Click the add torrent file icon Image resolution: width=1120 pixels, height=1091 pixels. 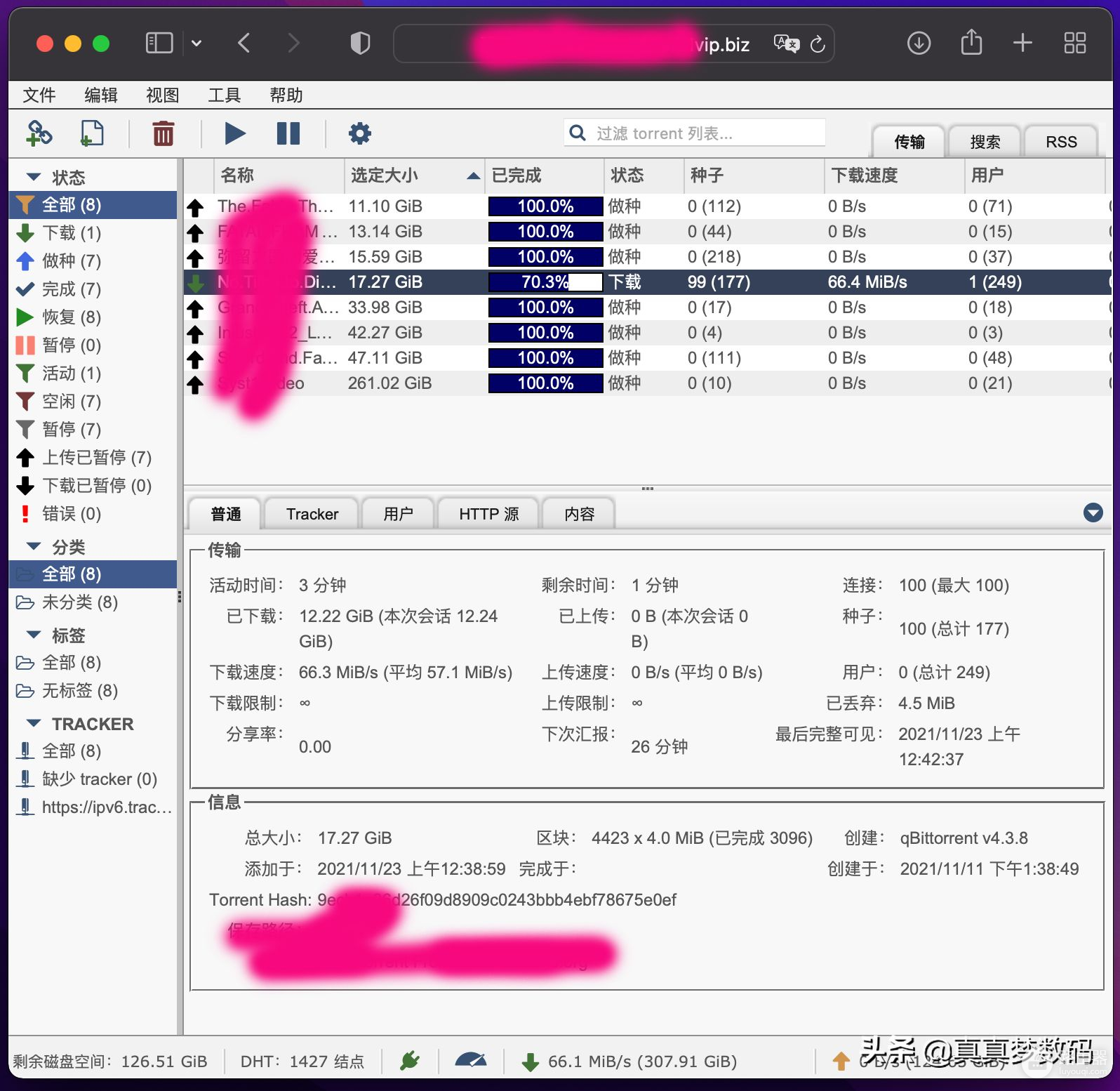point(92,133)
